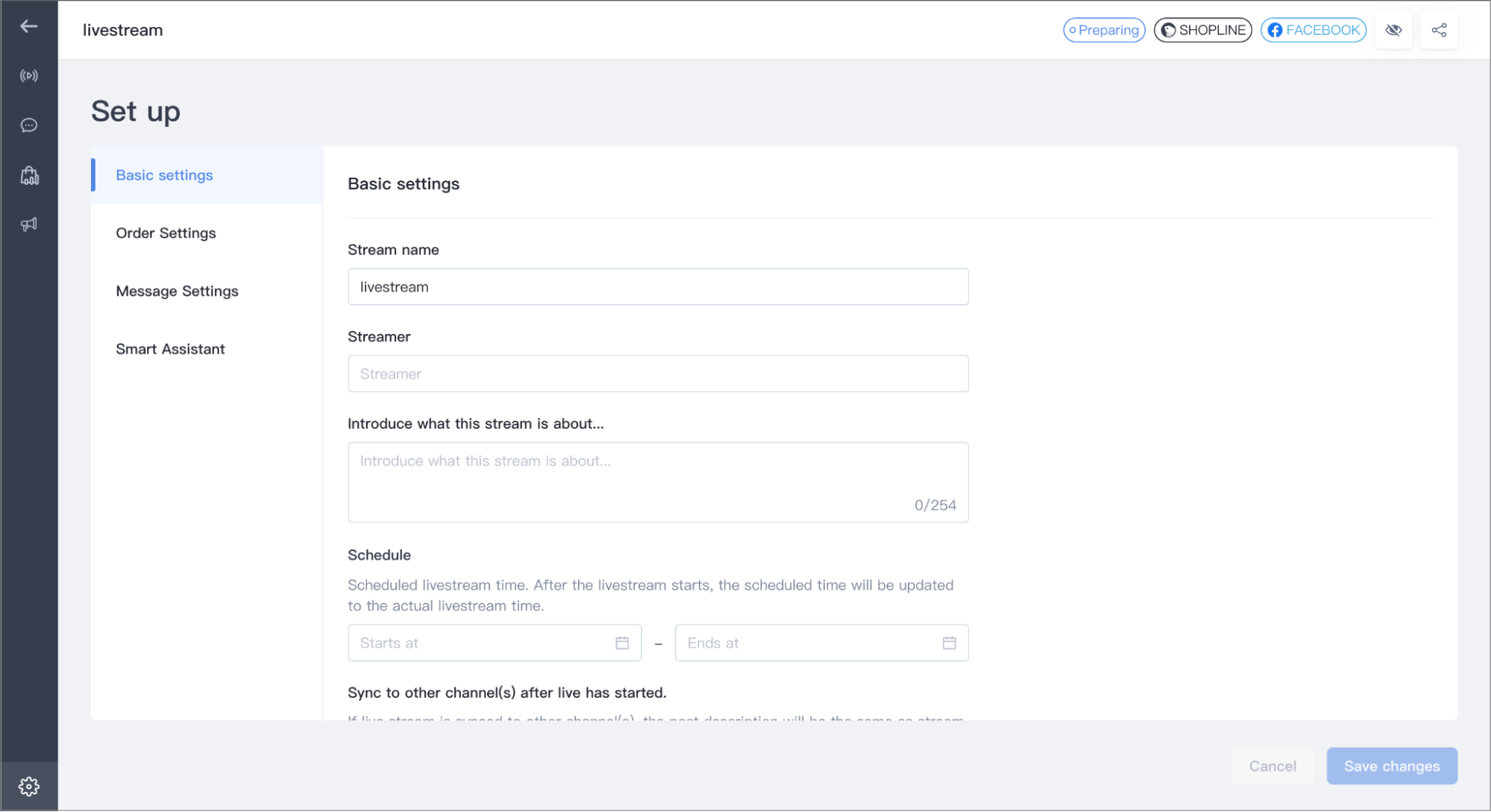Open the Message Settings tab
The width and height of the screenshot is (1491, 812).
[207, 292]
